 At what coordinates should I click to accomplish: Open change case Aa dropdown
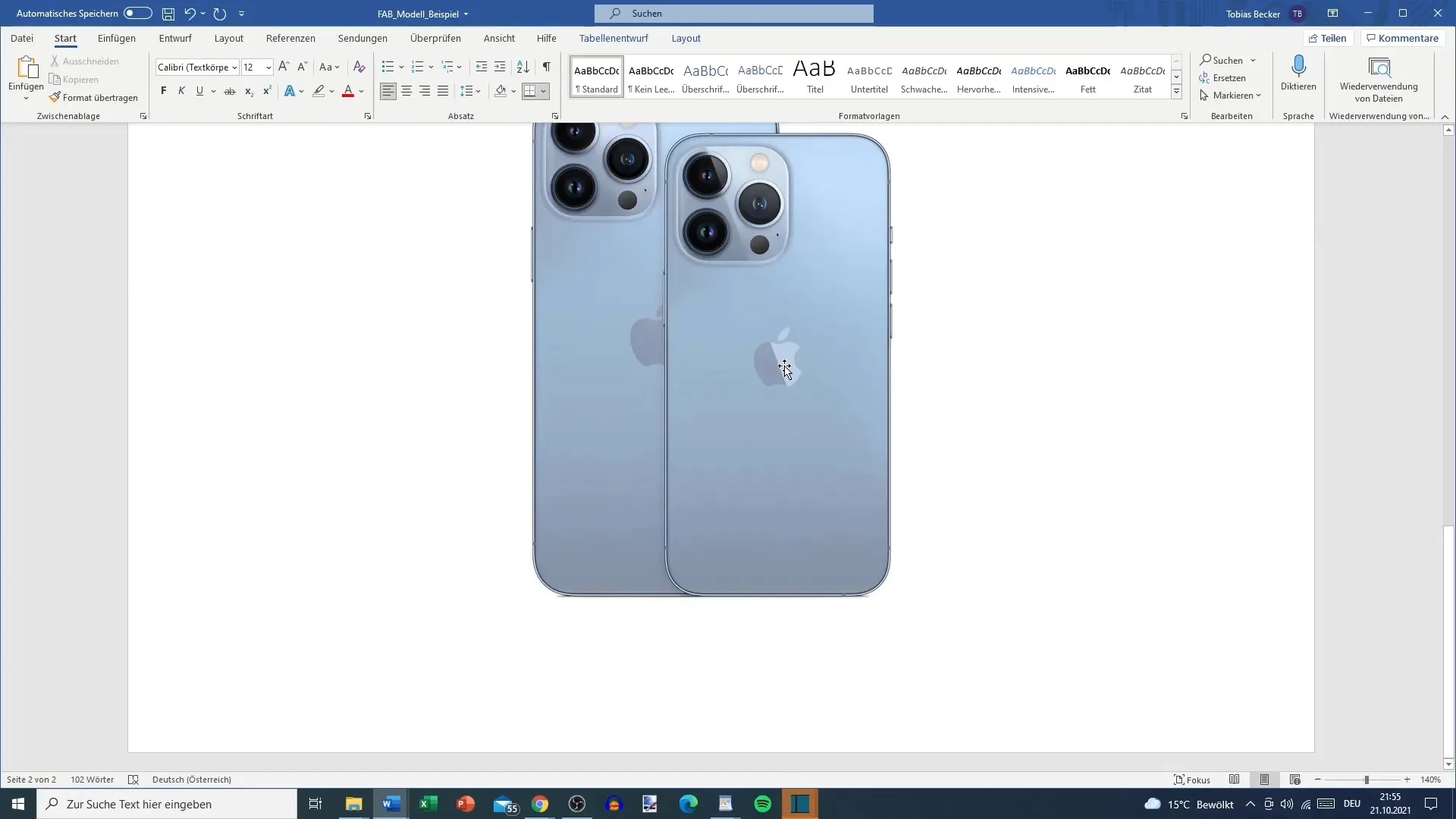pos(329,67)
